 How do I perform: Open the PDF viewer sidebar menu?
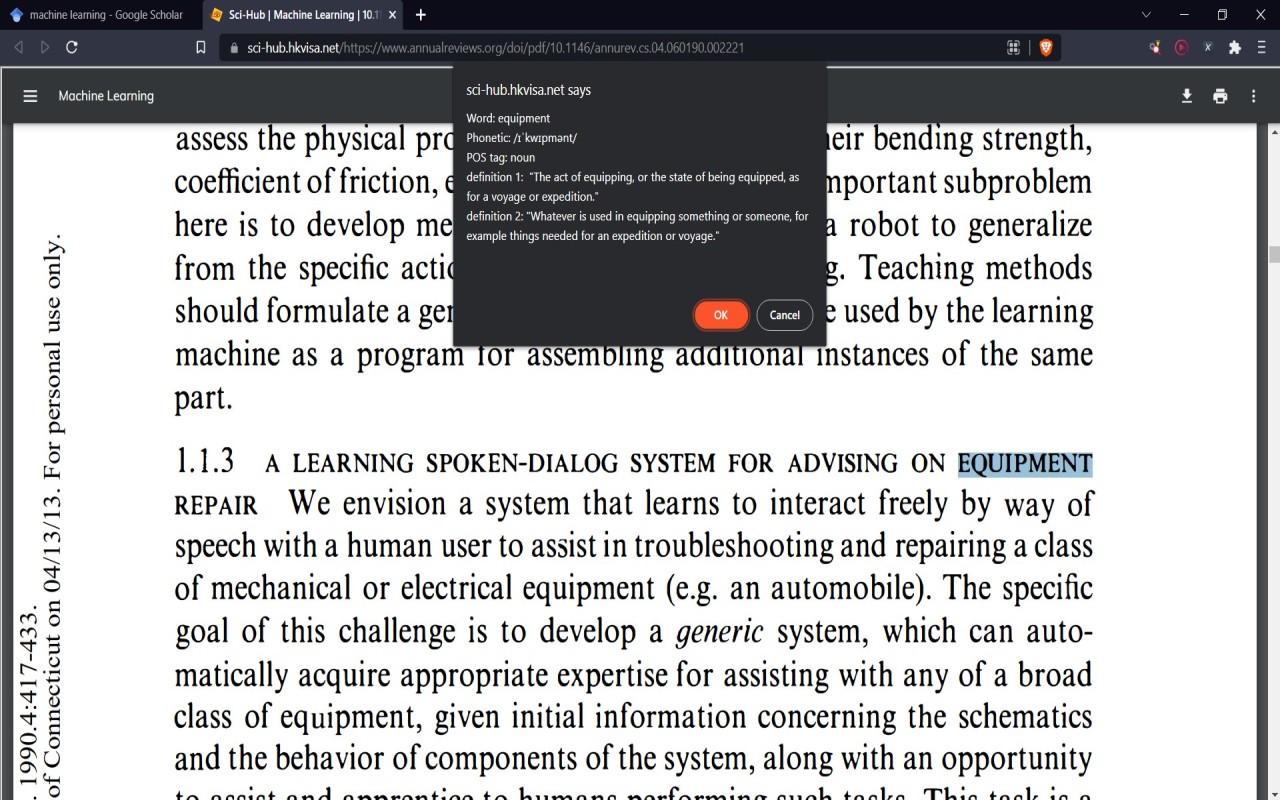click(x=30, y=95)
